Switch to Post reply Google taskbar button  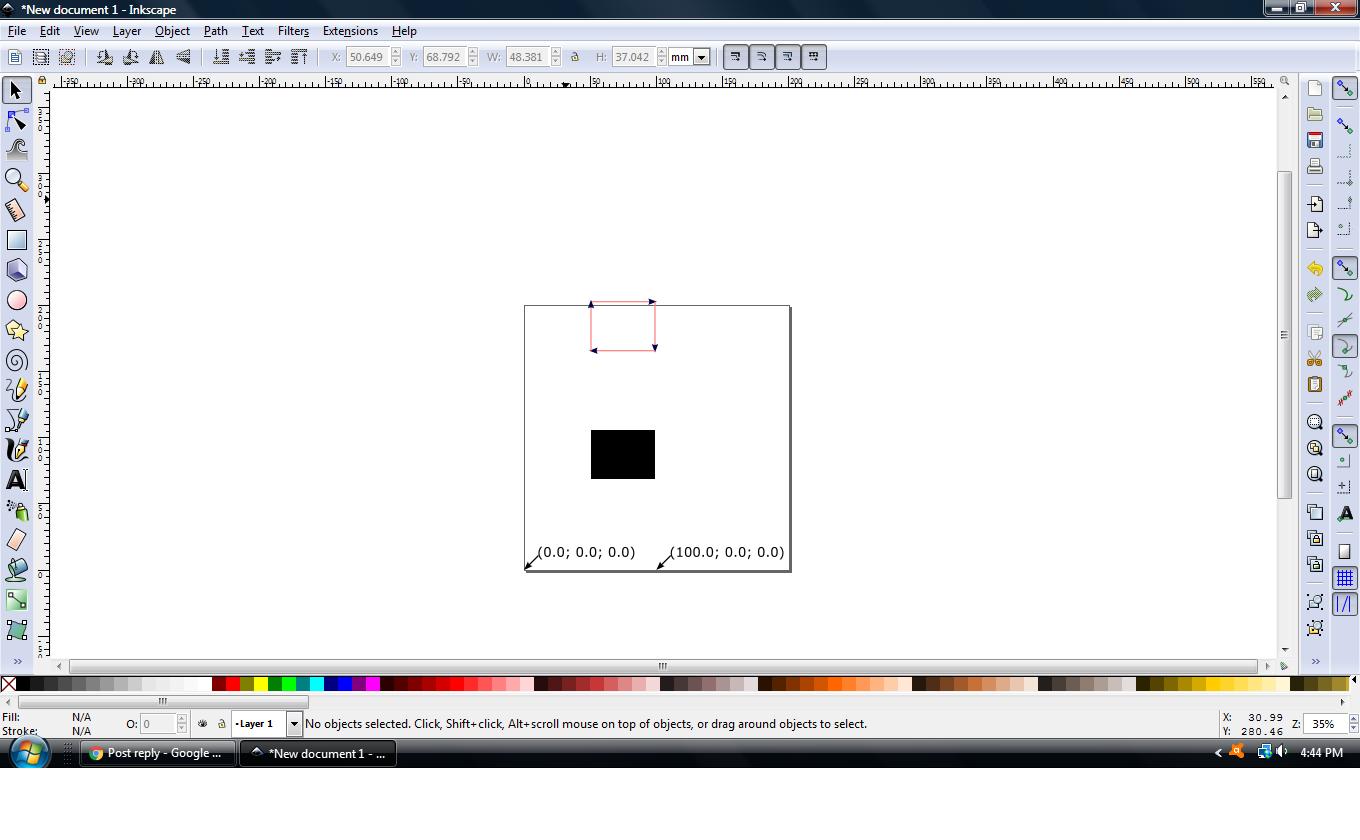click(158, 753)
